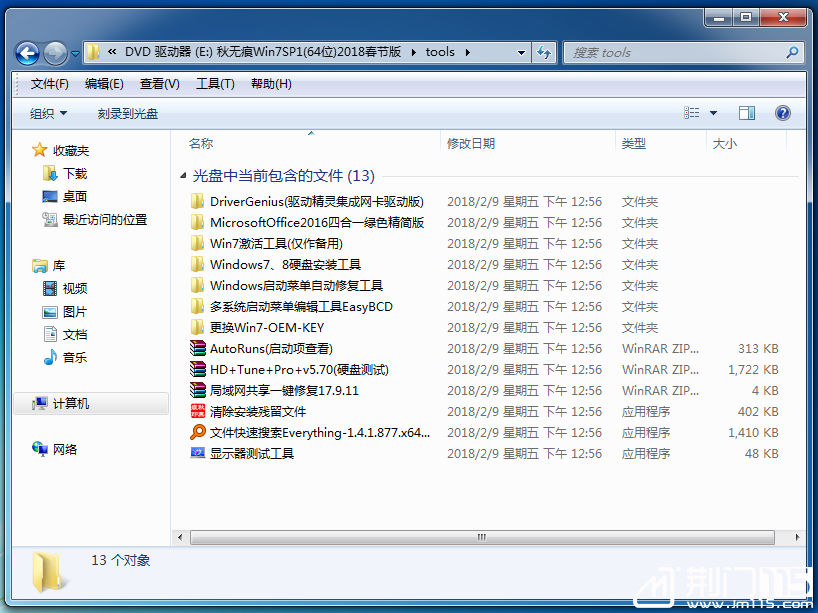
Task: Click the Forward arrow navigation button
Action: pyautogui.click(x=55, y=53)
